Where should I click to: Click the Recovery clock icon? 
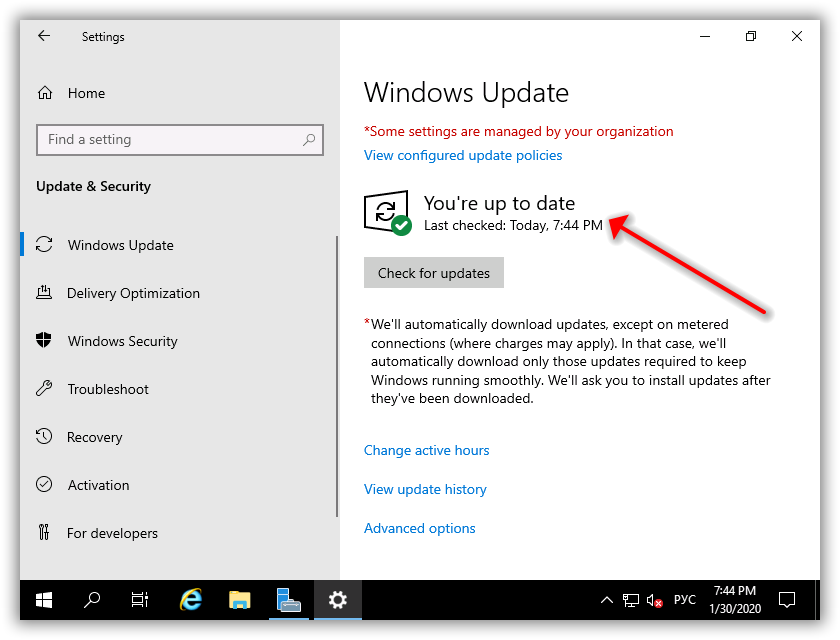(44, 436)
